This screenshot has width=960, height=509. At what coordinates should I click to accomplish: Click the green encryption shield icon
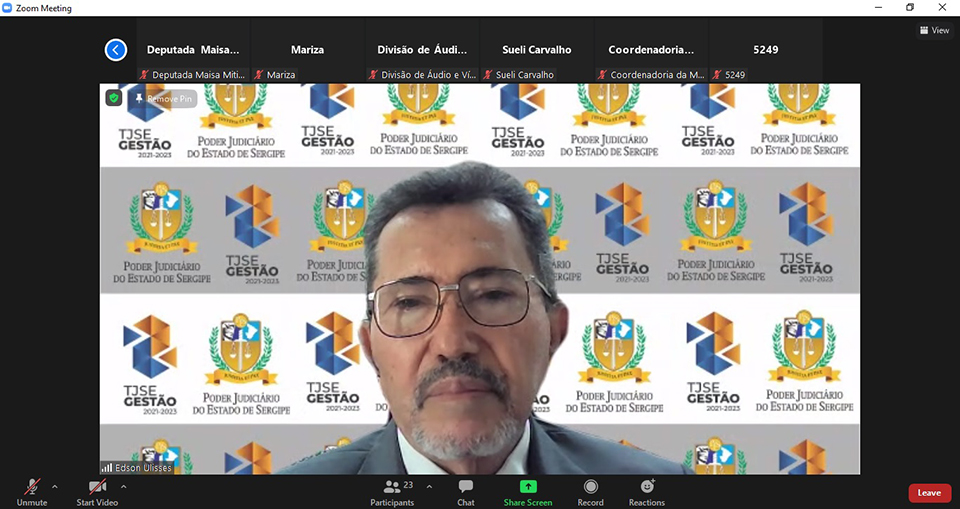tap(114, 98)
